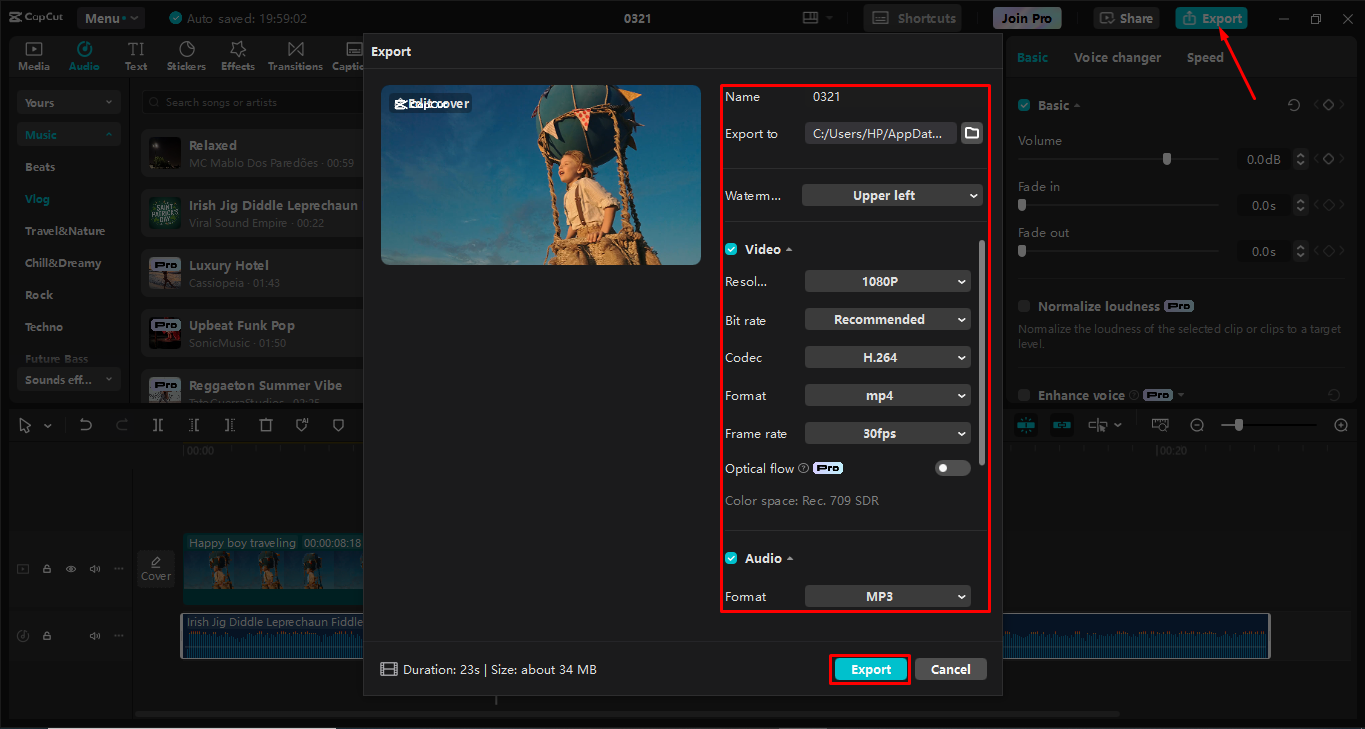Click the Undo icon above the timeline
1365x729 pixels.
pyautogui.click(x=85, y=424)
